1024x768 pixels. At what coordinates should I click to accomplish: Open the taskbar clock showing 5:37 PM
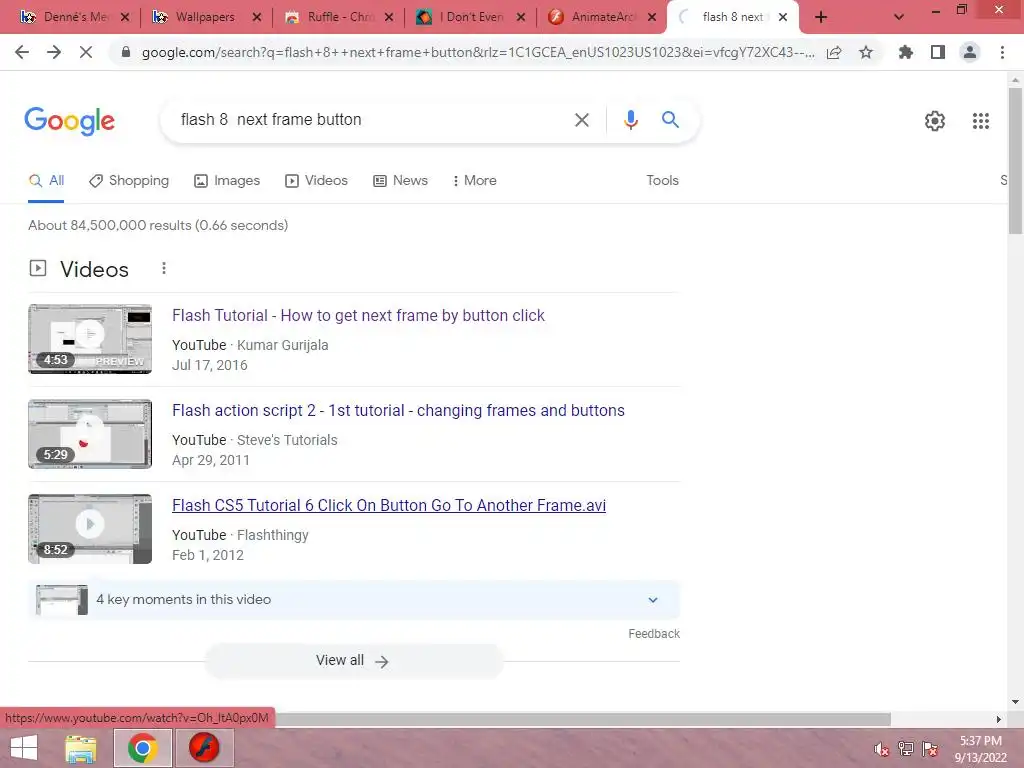click(x=980, y=749)
